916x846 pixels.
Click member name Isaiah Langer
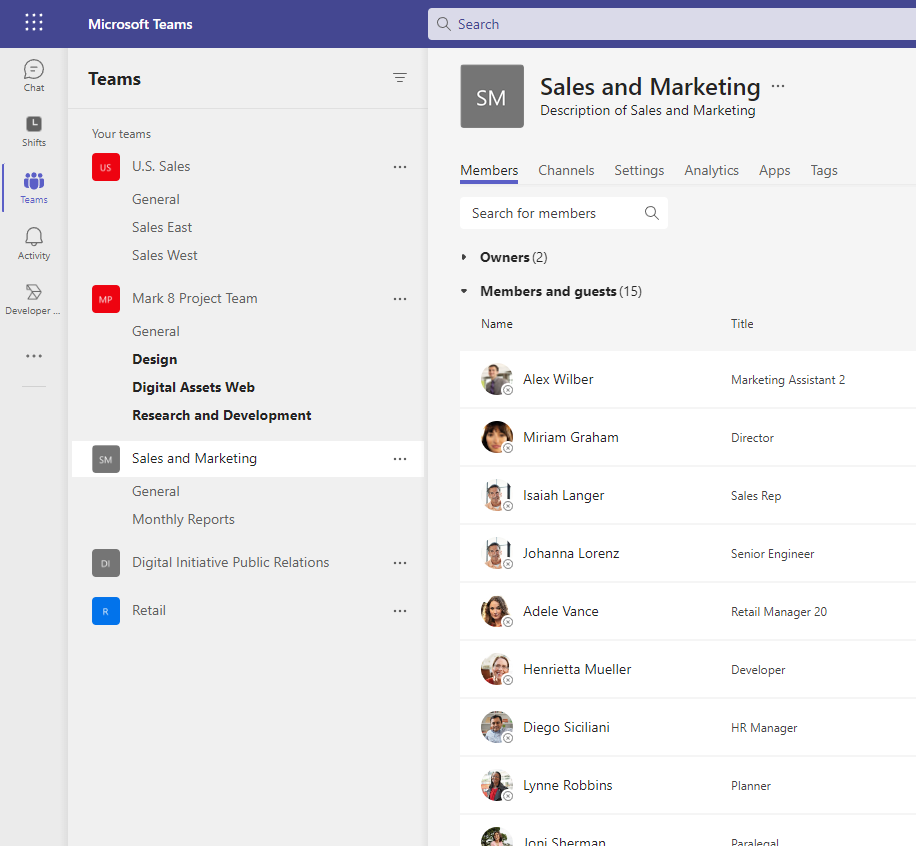[x=564, y=495]
